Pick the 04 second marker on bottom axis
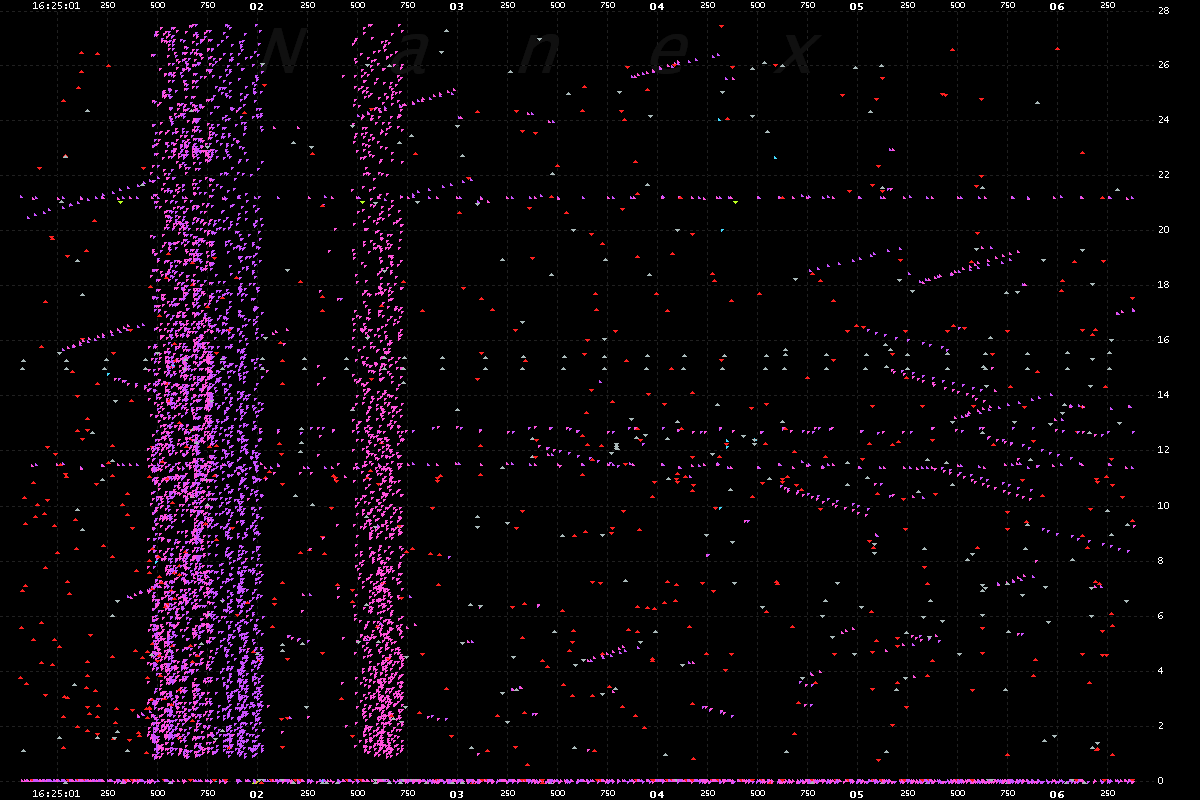The height and width of the screenshot is (800, 1200). tap(657, 793)
